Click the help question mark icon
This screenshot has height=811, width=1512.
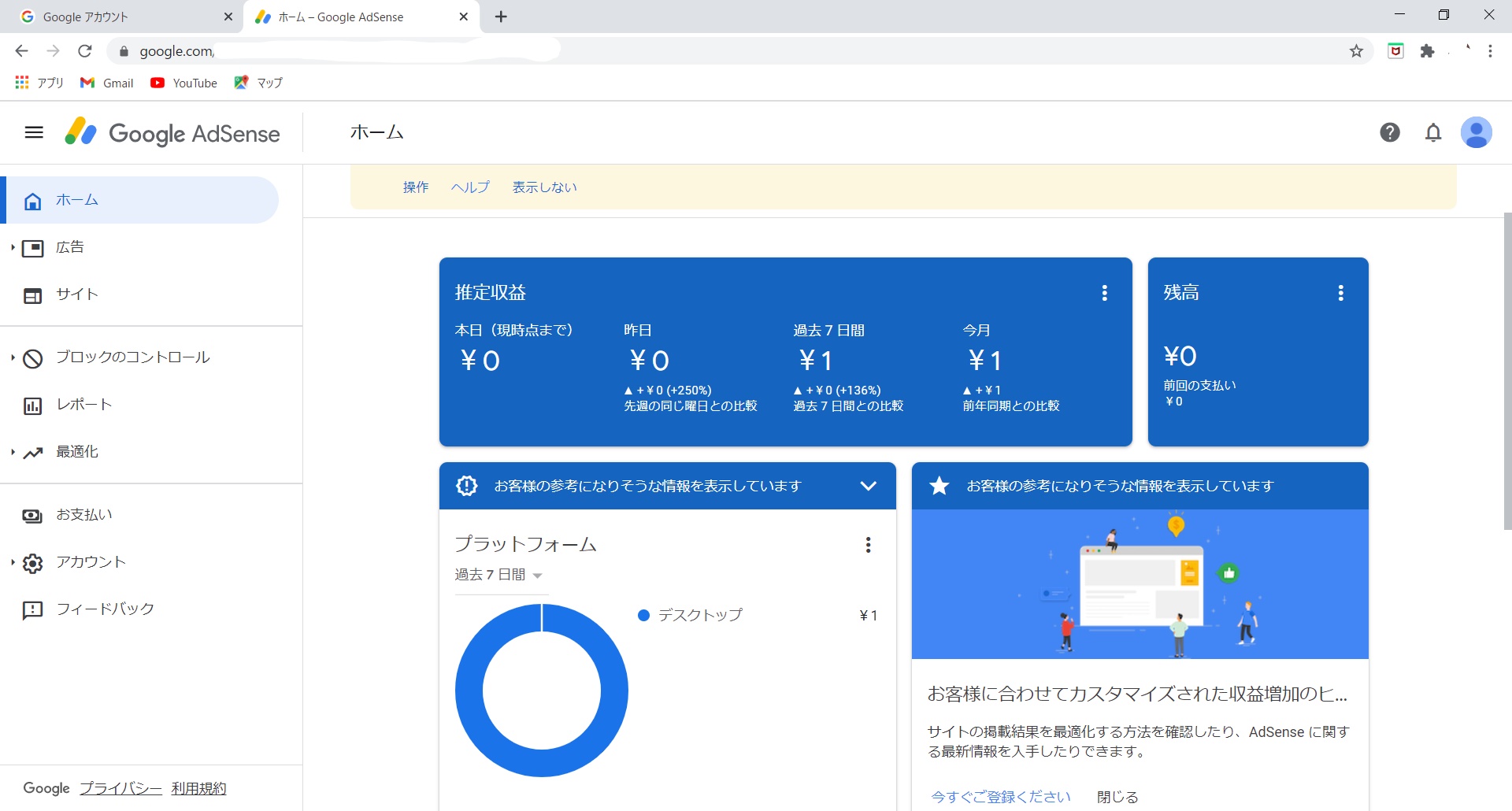pyautogui.click(x=1390, y=132)
